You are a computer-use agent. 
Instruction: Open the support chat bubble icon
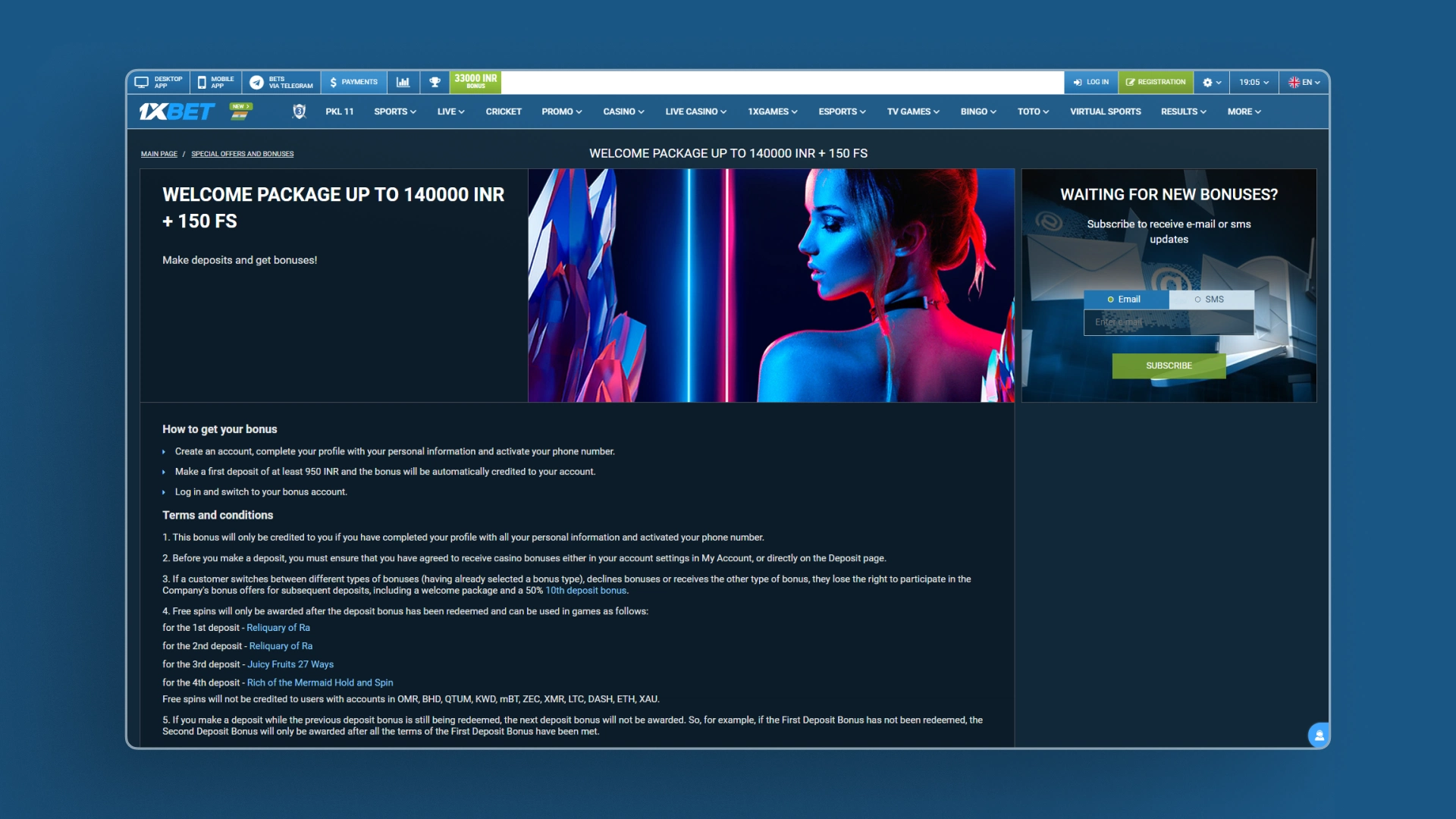(1319, 735)
